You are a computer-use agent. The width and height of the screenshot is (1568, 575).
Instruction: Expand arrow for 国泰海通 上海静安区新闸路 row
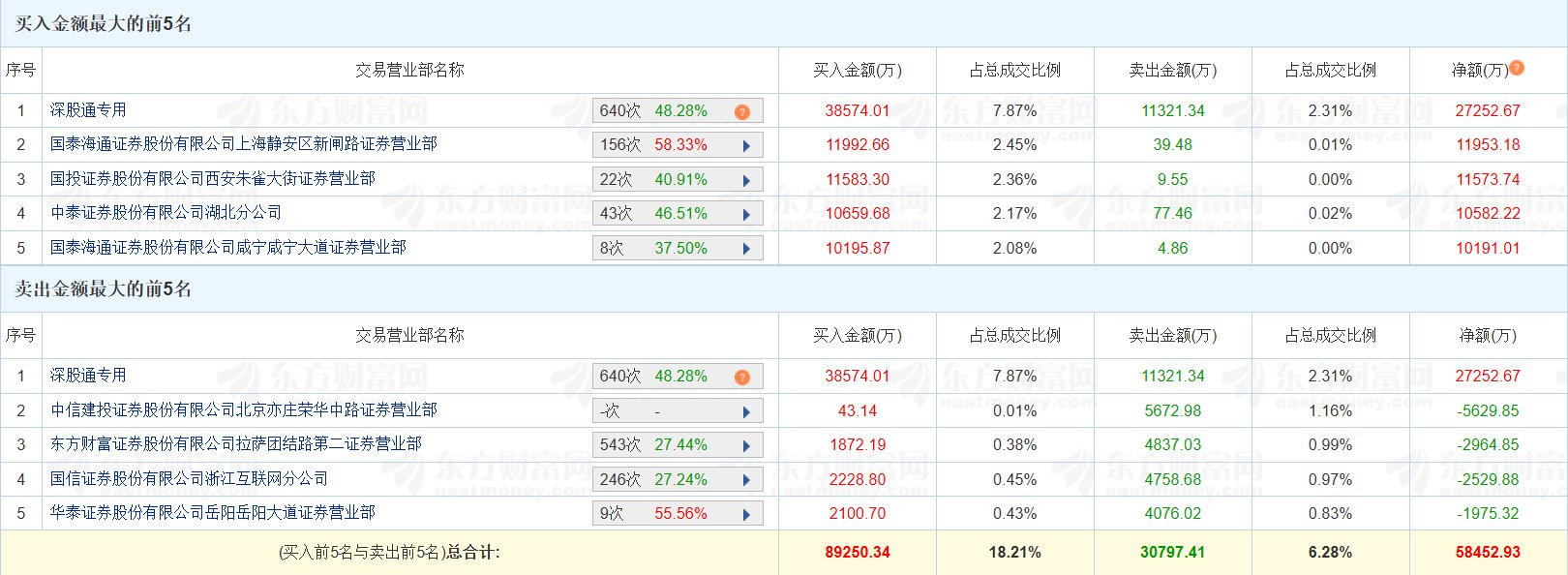[x=746, y=146]
